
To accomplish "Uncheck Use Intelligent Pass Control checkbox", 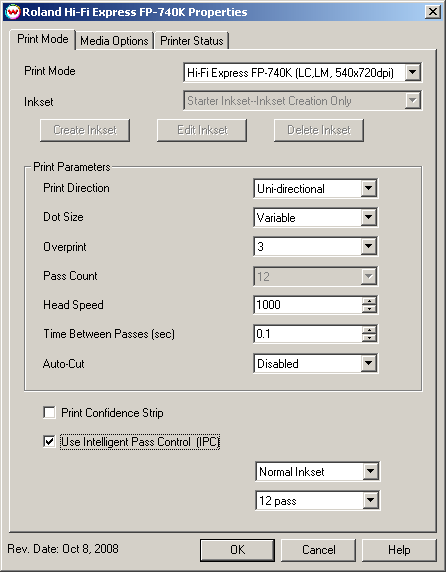I will pos(49,442).
